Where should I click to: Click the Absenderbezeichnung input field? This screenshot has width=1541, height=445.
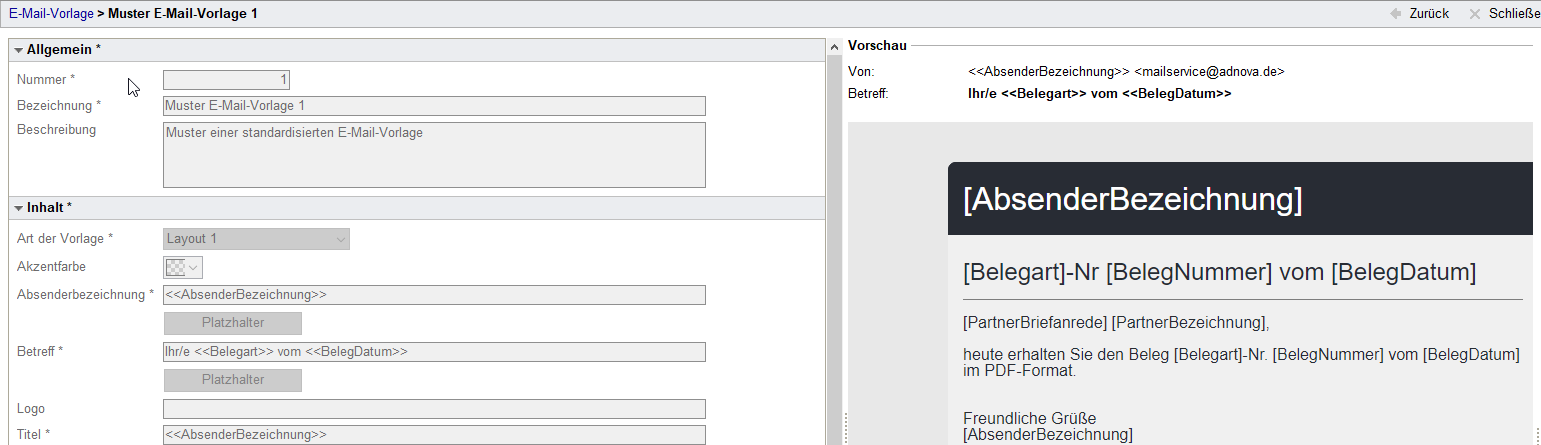pyautogui.click(x=434, y=295)
